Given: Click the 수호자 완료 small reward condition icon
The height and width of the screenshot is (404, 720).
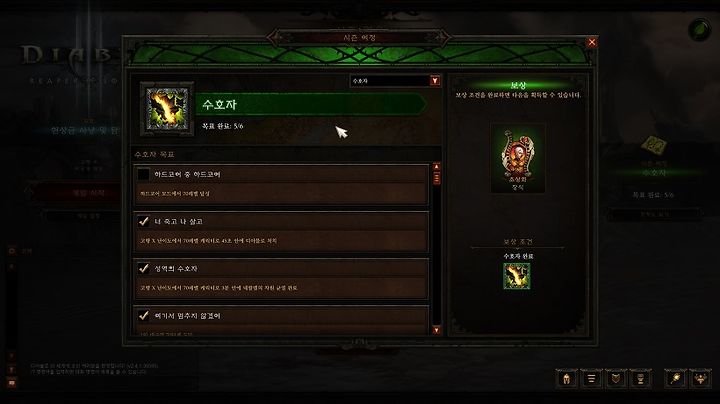Looking at the screenshot, I should click(x=517, y=276).
